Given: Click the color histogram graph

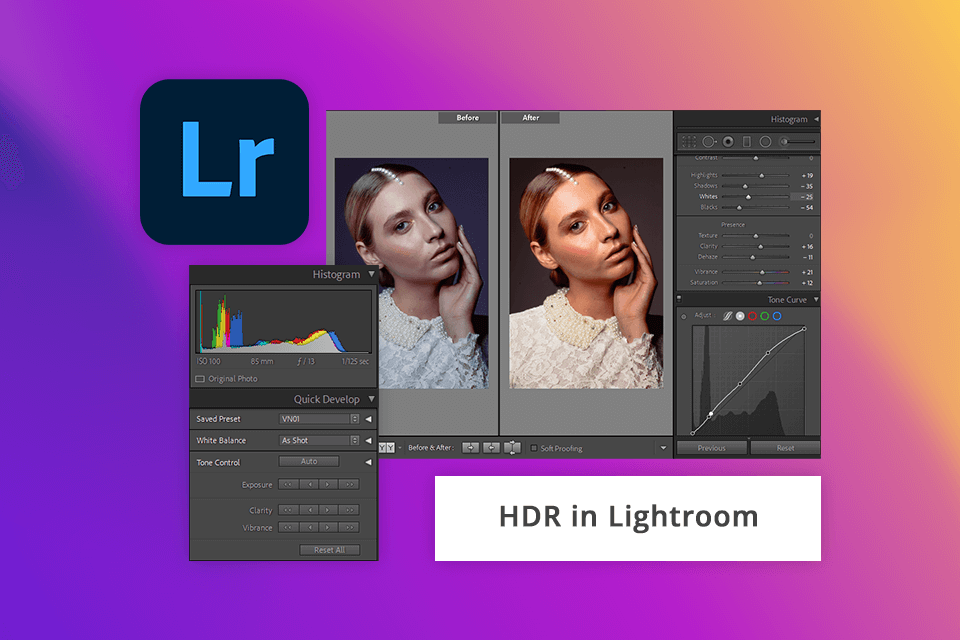Looking at the screenshot, I should click(x=283, y=322).
